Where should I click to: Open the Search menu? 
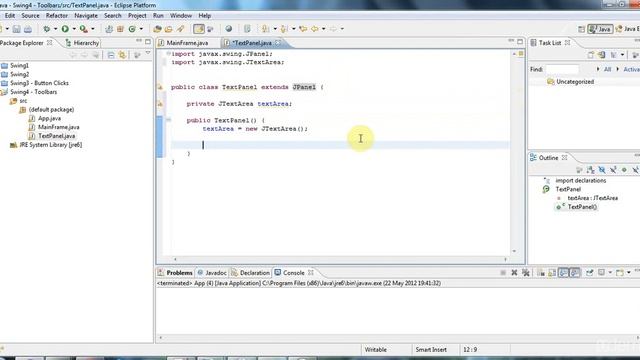click(113, 16)
